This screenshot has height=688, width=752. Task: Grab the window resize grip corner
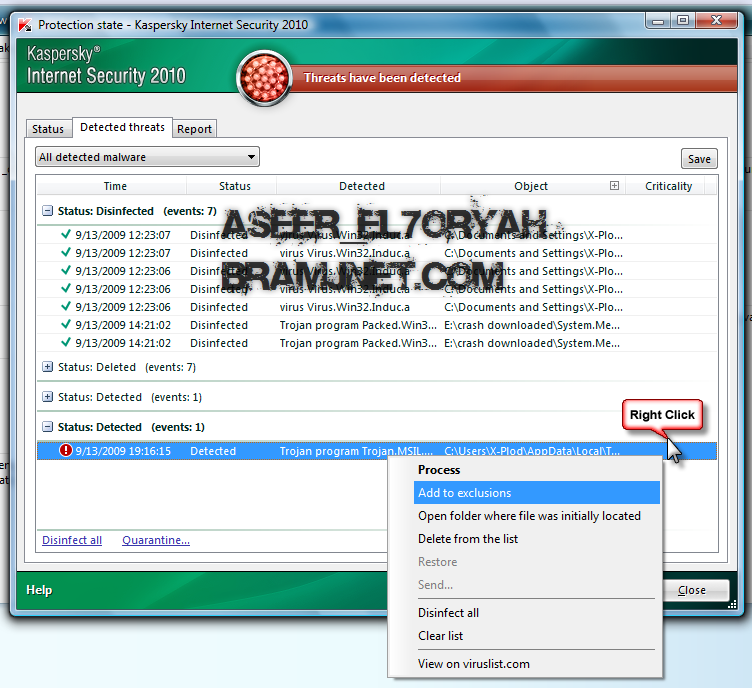(732, 605)
